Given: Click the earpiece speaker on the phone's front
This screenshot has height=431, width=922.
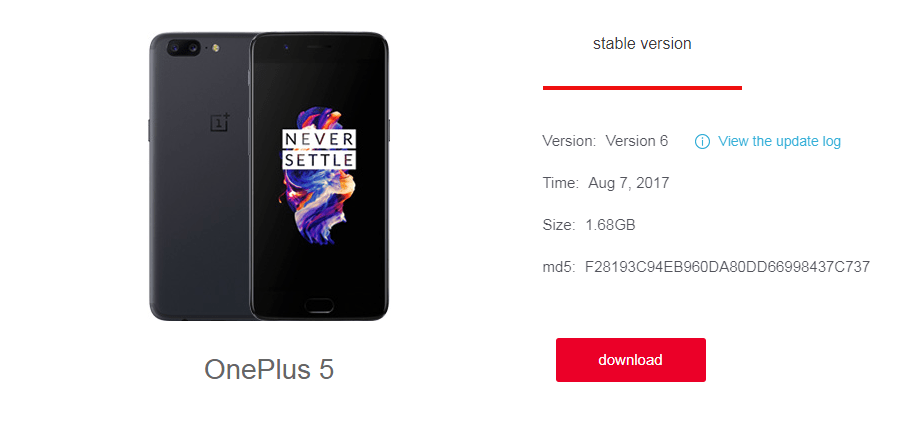Looking at the screenshot, I should (x=318, y=45).
